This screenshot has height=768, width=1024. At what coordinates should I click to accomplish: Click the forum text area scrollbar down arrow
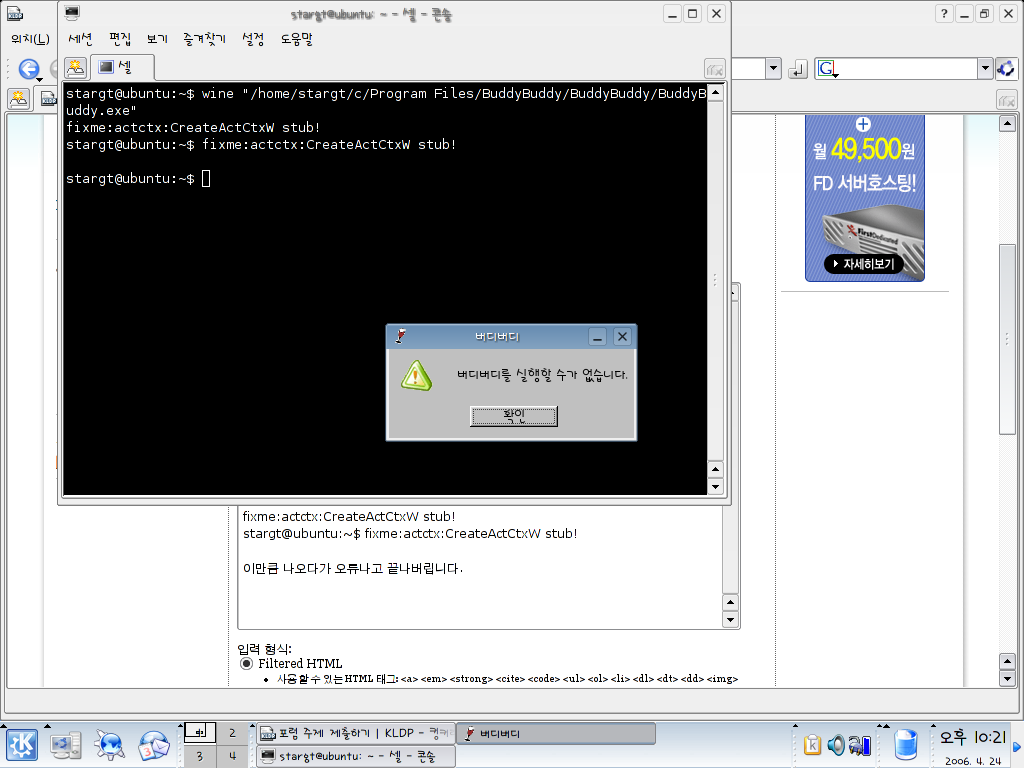(x=730, y=619)
